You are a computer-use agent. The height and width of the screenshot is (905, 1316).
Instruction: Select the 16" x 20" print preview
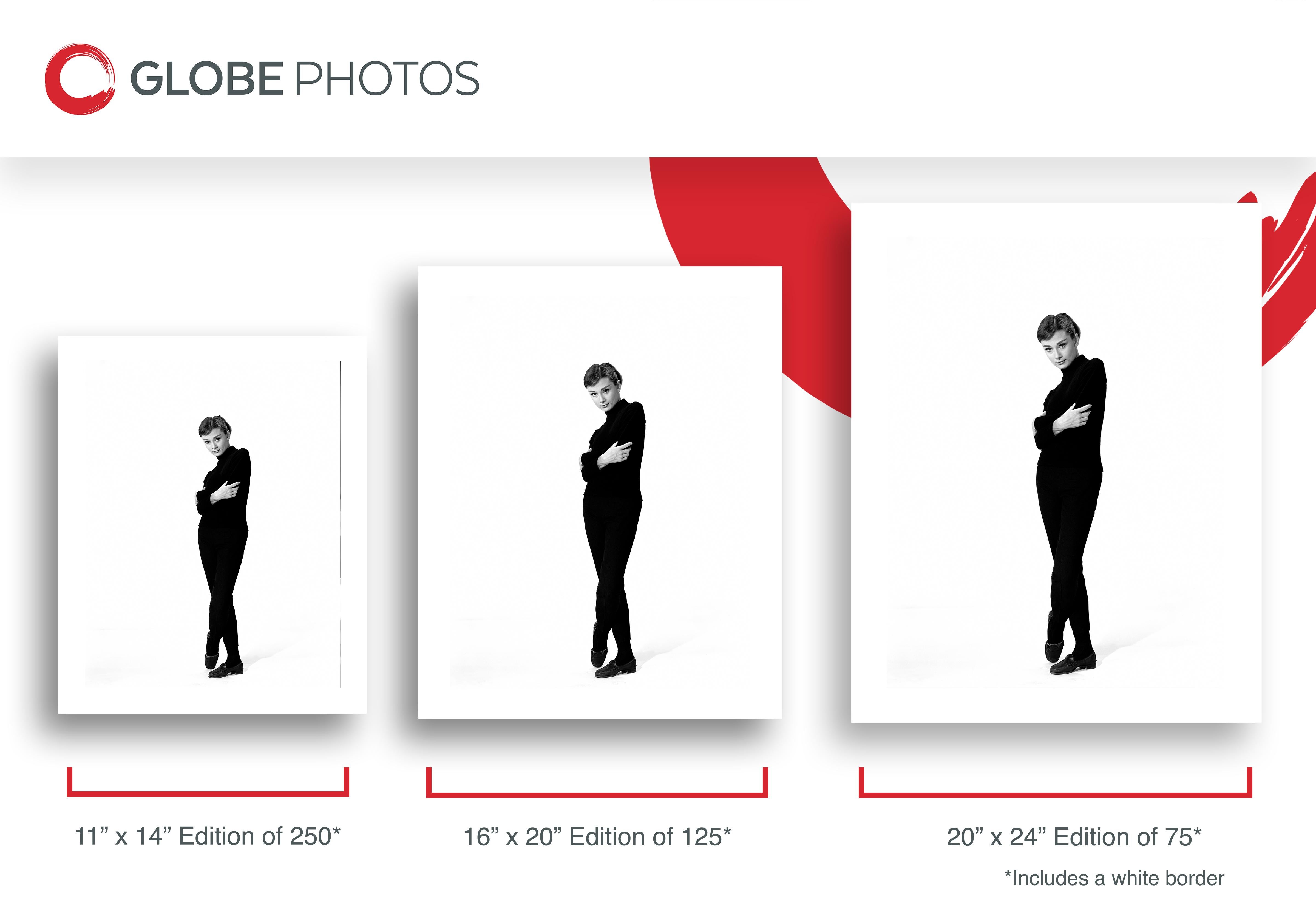600,492
